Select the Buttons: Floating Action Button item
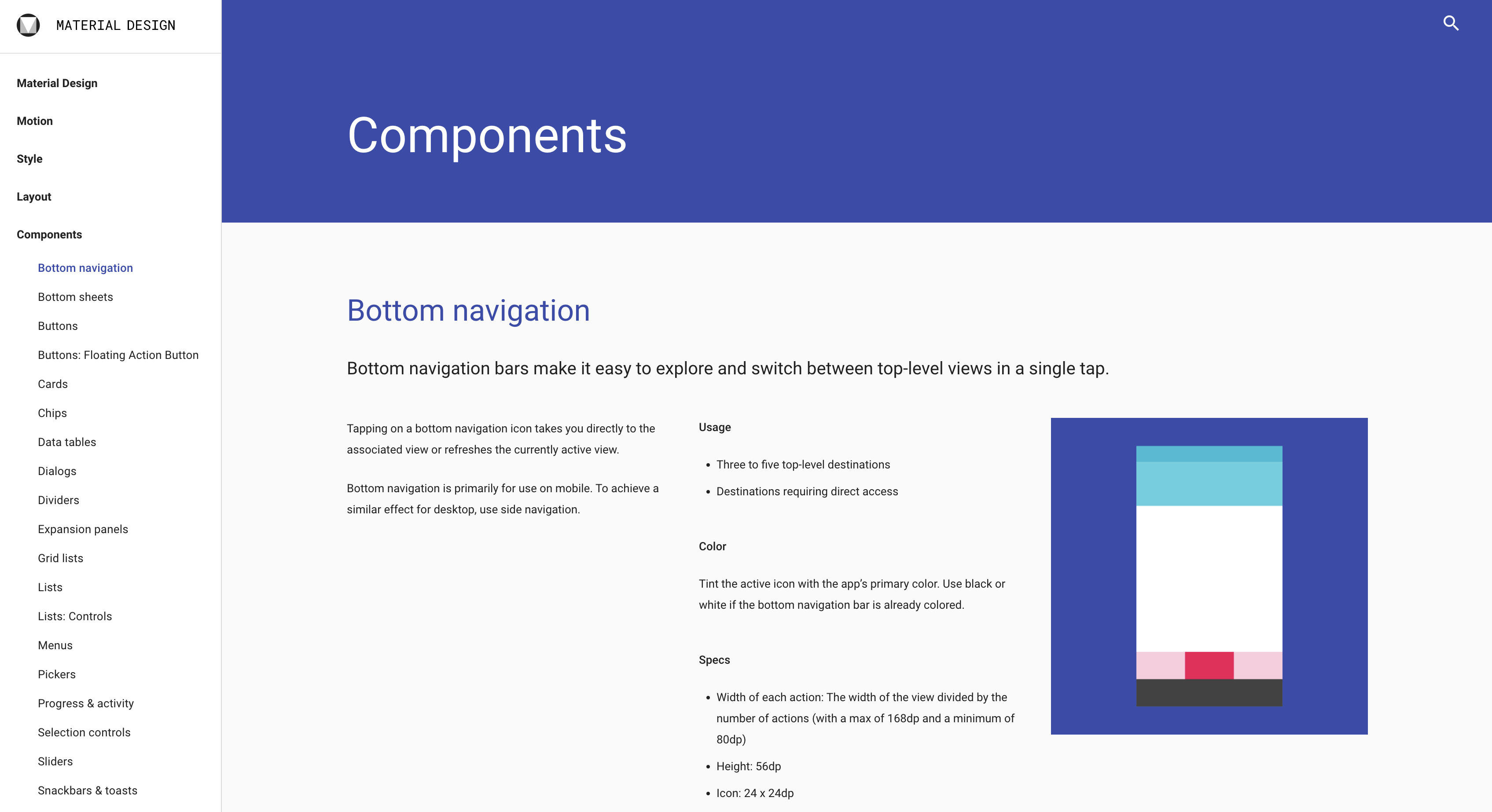 click(118, 354)
